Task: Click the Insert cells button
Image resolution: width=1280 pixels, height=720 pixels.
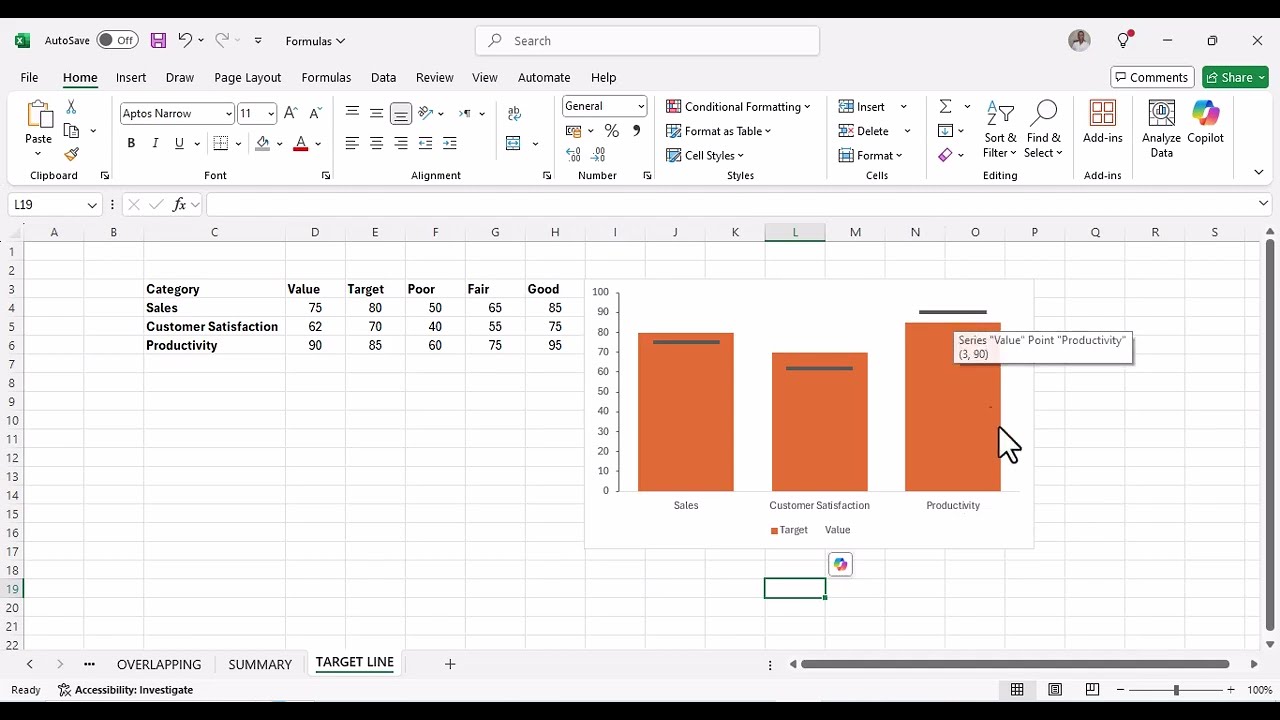Action: (862, 107)
